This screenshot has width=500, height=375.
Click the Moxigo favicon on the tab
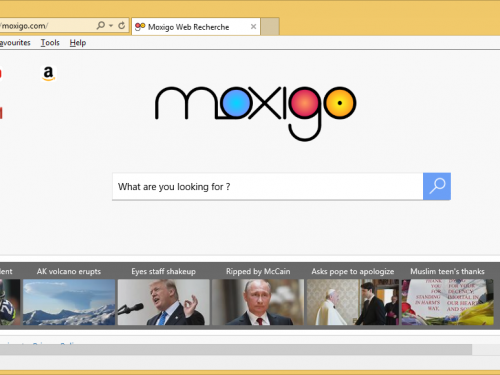point(140,27)
